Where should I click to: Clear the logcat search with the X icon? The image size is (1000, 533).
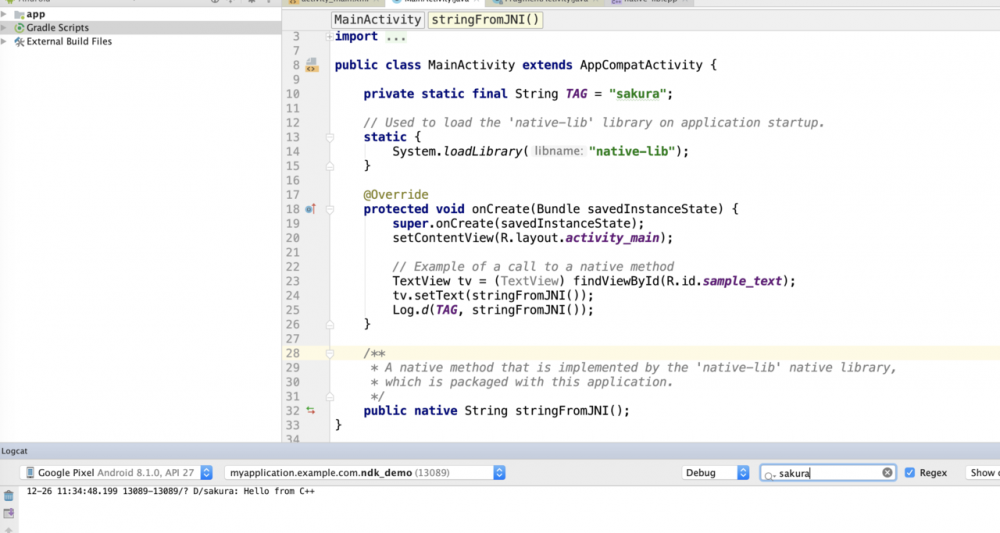pos(887,473)
